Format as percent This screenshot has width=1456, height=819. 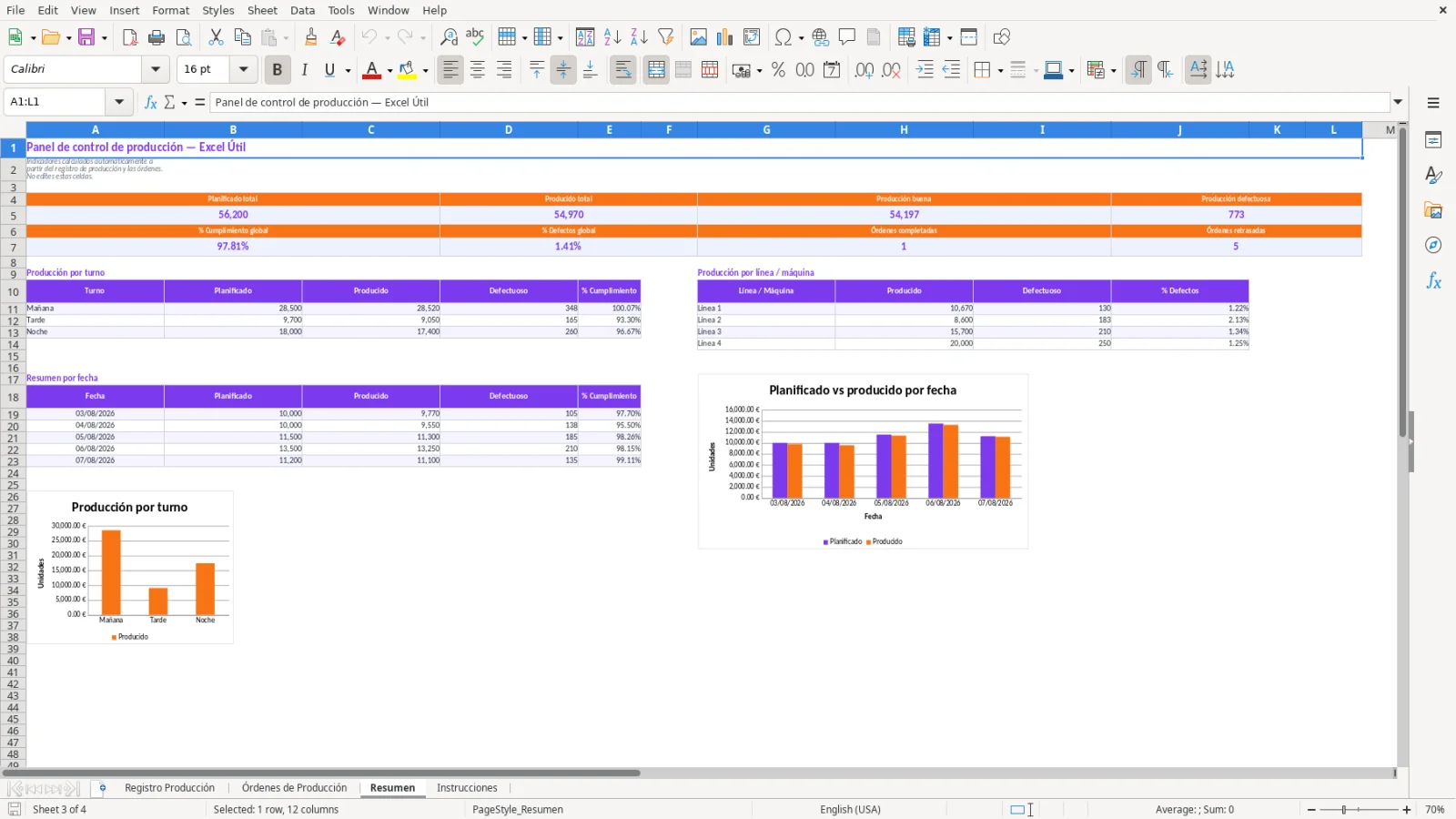click(778, 70)
